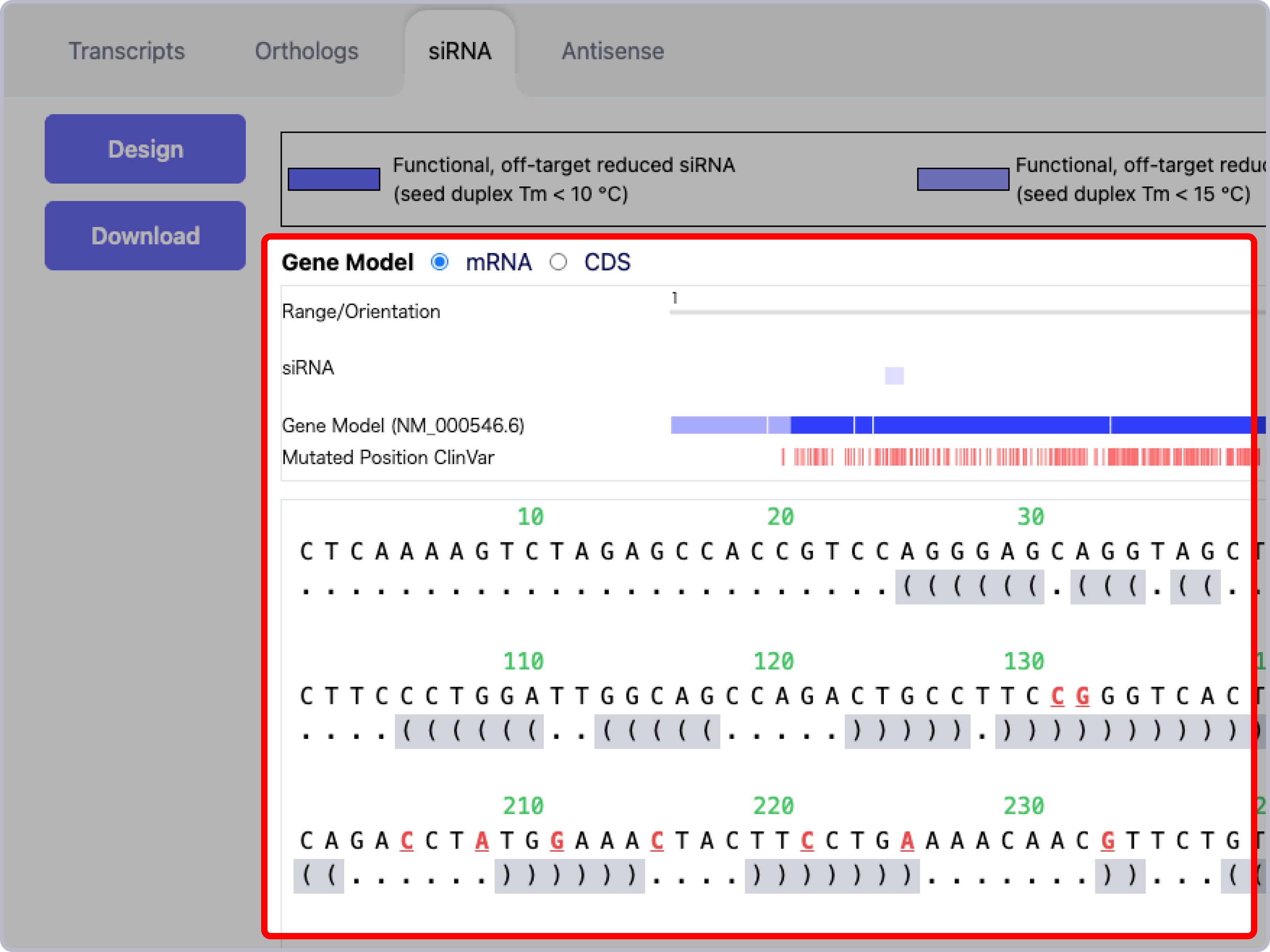Viewport: 1270px width, 952px height.
Task: Click the Gene Model NM_000546.6 label
Action: tap(402, 426)
